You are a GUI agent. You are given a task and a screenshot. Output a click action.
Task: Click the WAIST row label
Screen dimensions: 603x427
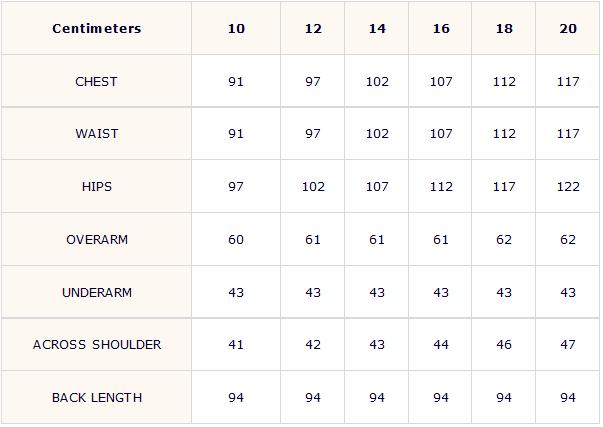click(x=97, y=134)
